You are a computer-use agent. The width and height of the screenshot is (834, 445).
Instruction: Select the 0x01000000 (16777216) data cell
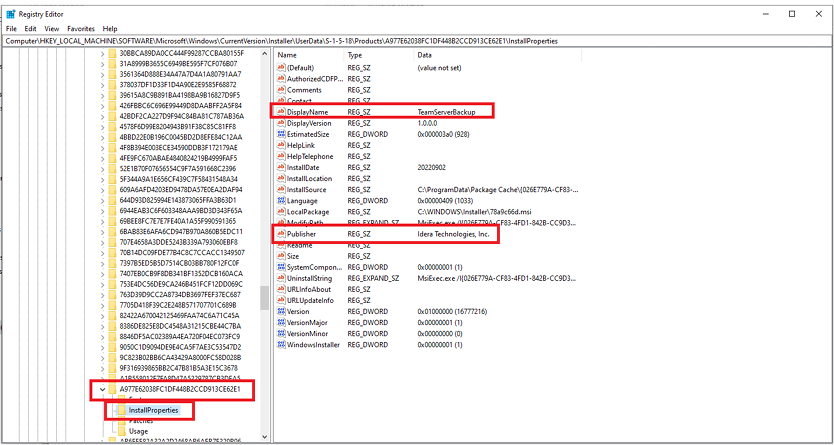[x=453, y=312]
